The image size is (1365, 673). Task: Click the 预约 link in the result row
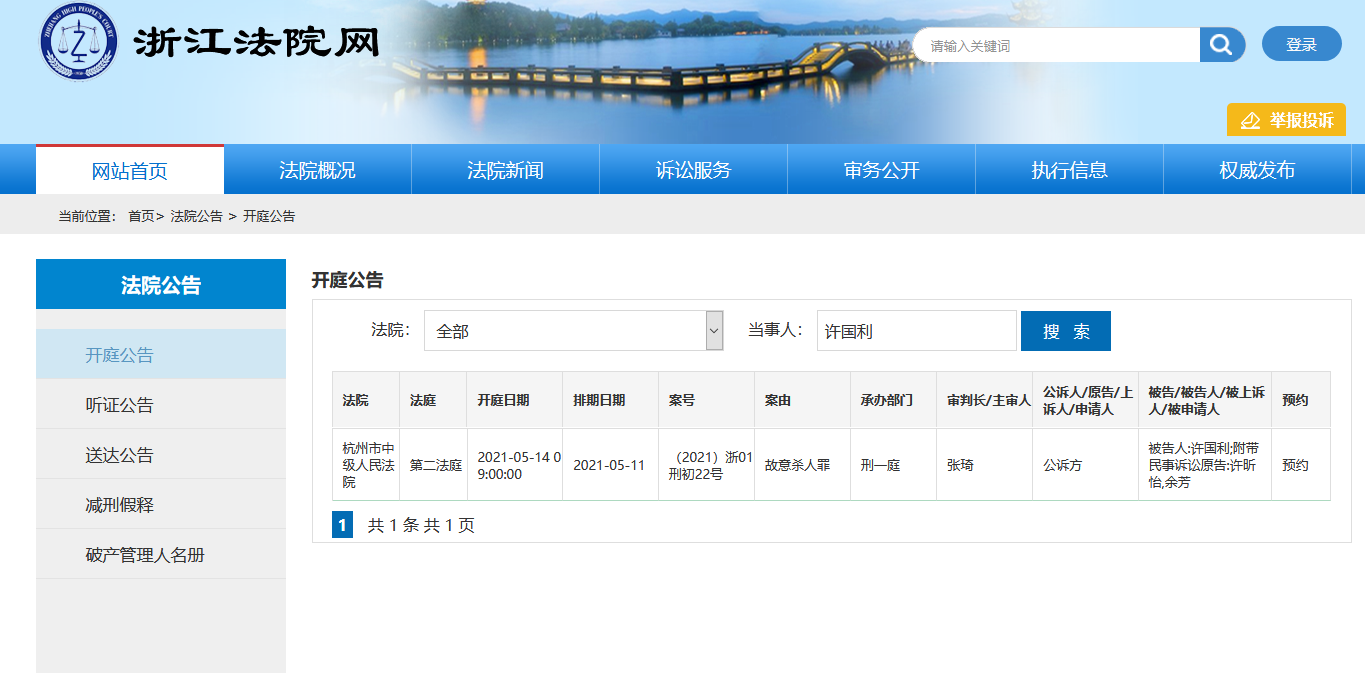click(1295, 465)
